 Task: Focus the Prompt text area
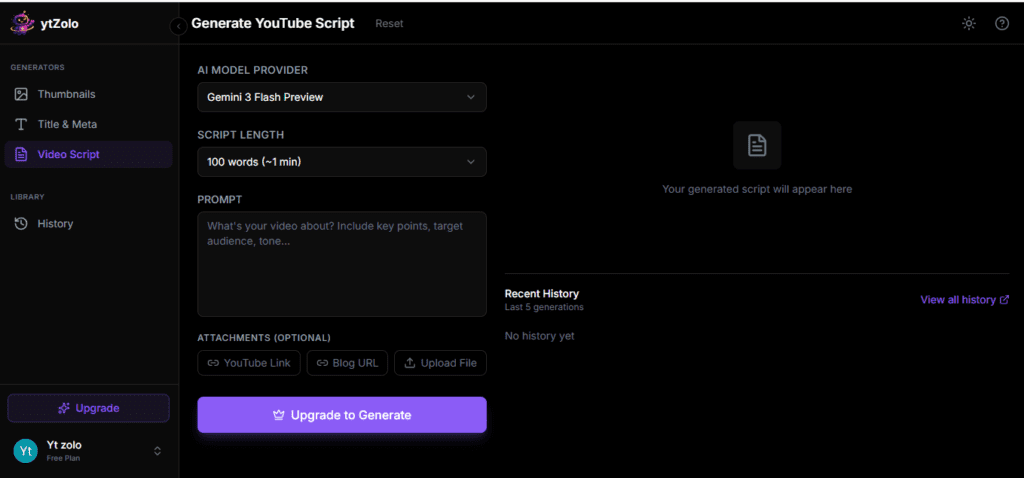point(342,264)
